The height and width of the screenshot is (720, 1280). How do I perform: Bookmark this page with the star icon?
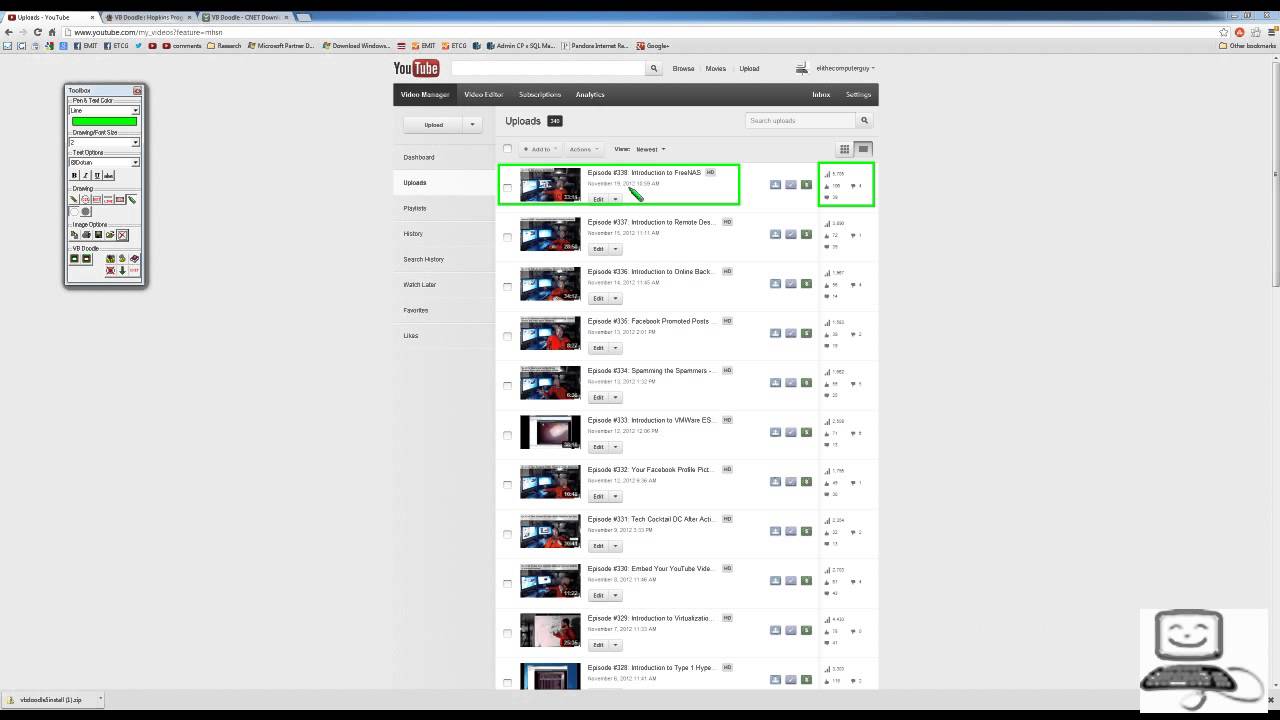(1224, 32)
